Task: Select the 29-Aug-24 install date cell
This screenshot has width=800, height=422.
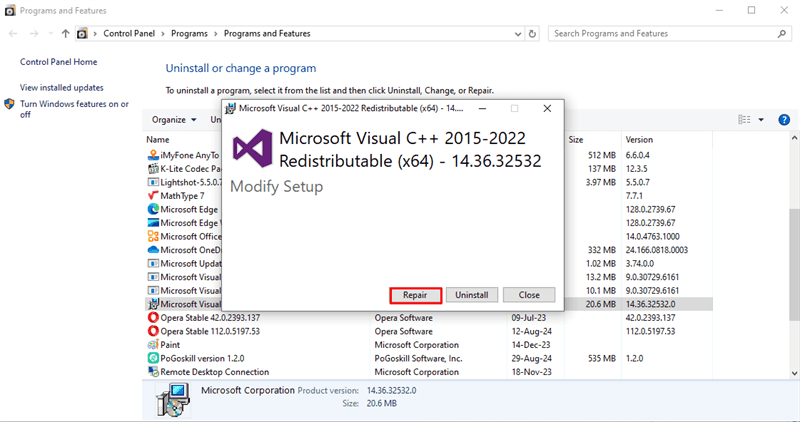Action: [x=532, y=358]
